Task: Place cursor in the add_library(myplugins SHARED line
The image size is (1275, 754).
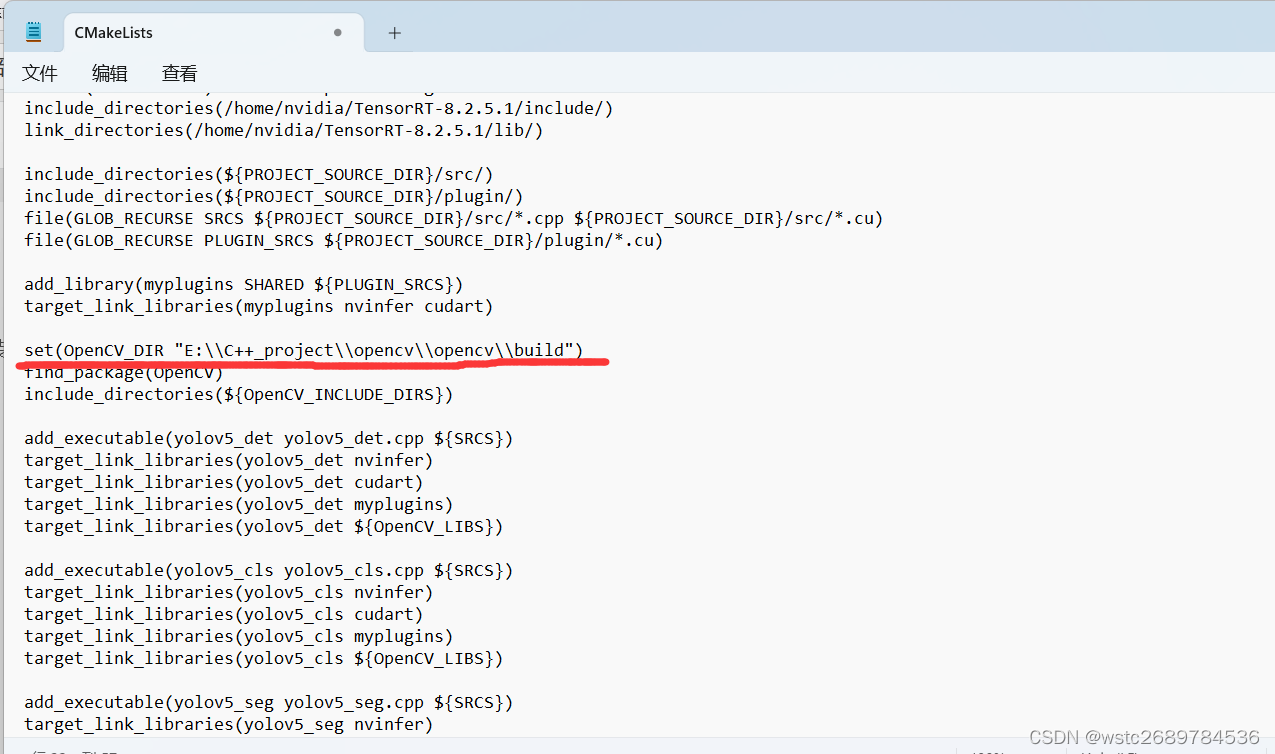Action: pos(243,284)
